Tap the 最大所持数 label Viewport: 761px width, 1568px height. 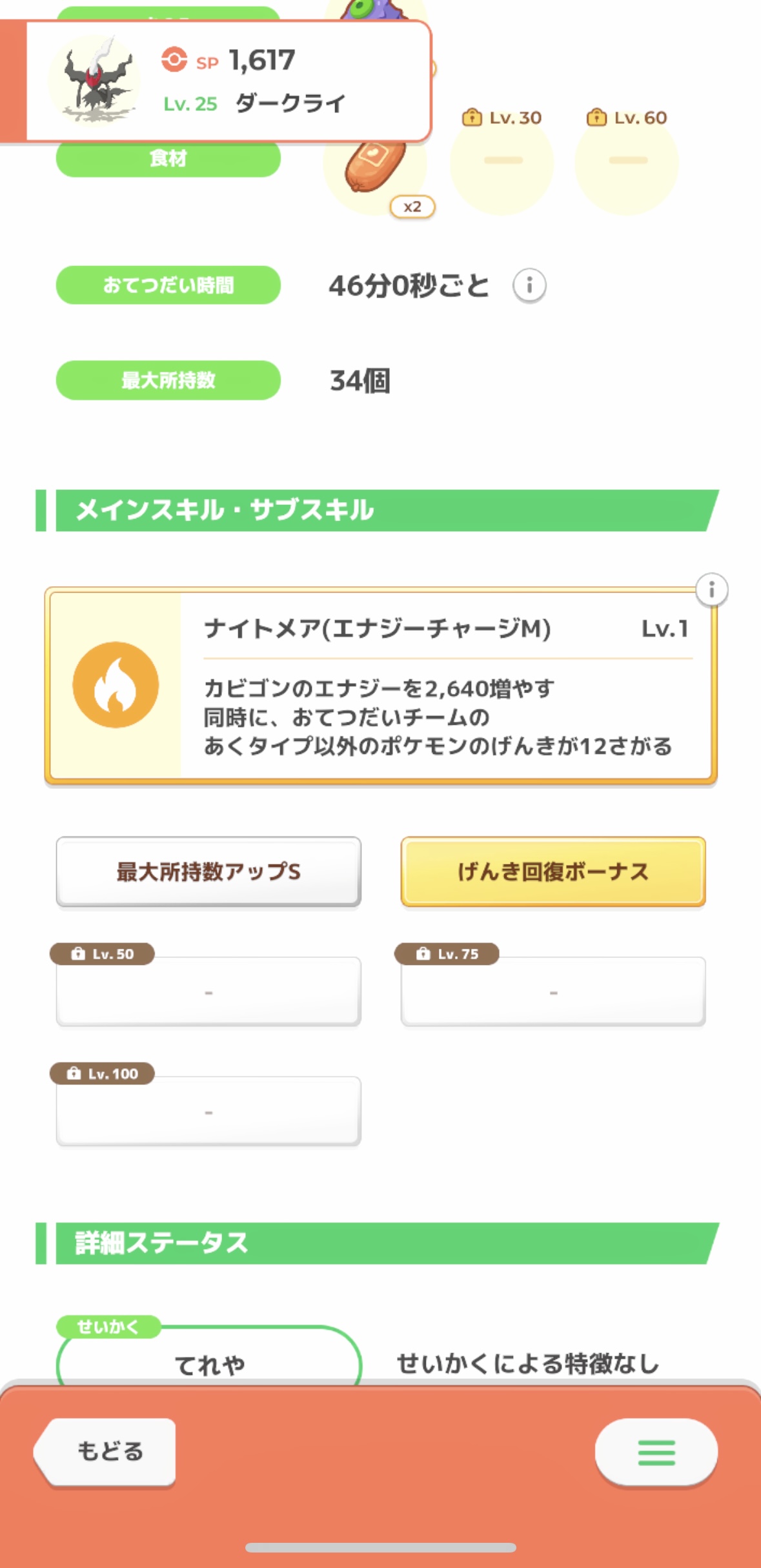(x=168, y=380)
